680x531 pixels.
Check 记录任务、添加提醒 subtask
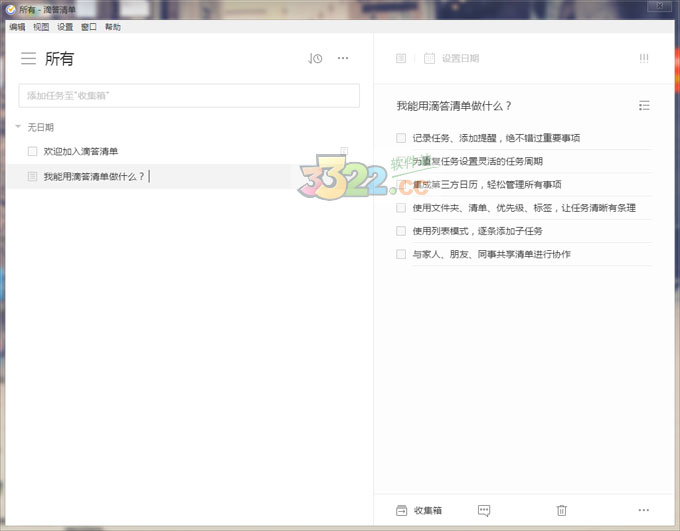coord(401,138)
